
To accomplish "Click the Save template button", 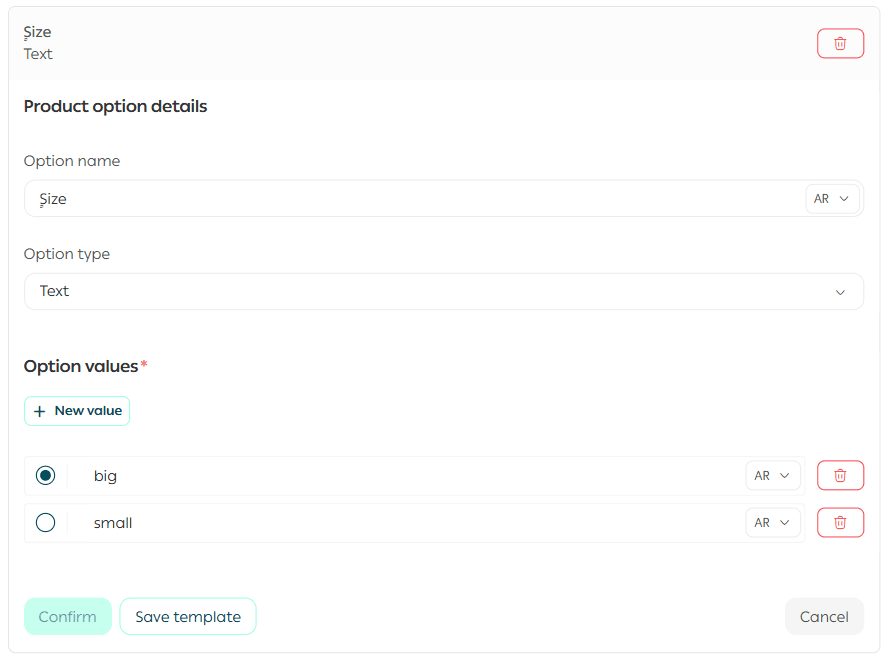I will [x=188, y=617].
